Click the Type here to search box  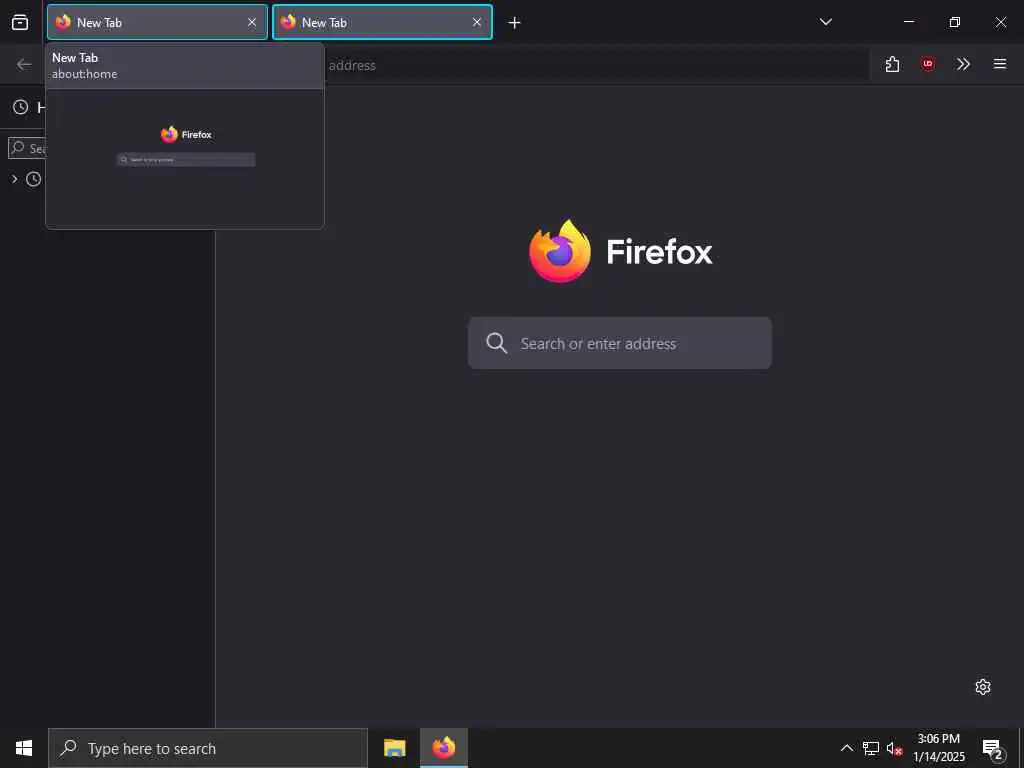208,748
